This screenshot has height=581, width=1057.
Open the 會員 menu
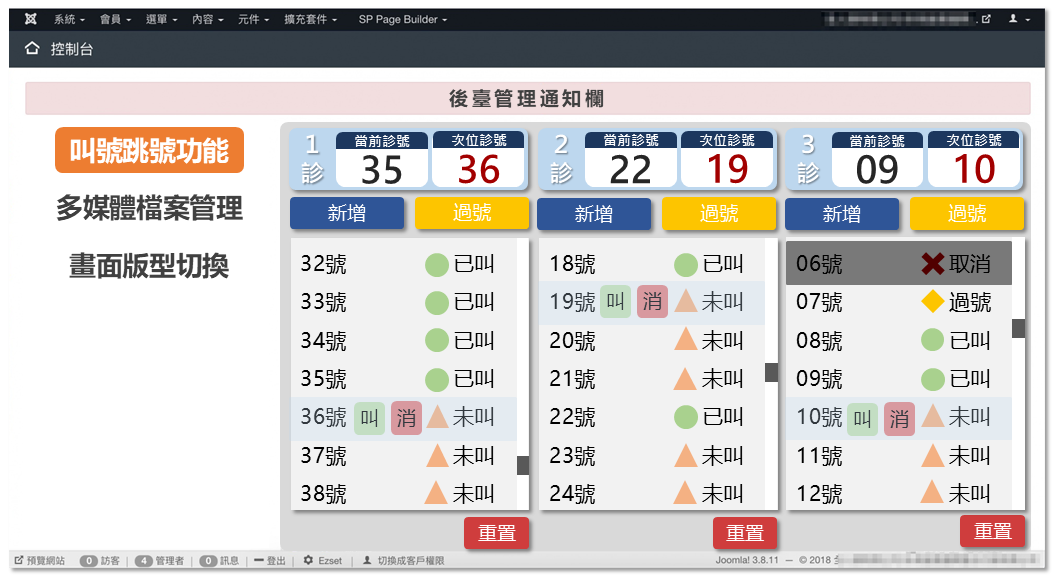(x=115, y=20)
